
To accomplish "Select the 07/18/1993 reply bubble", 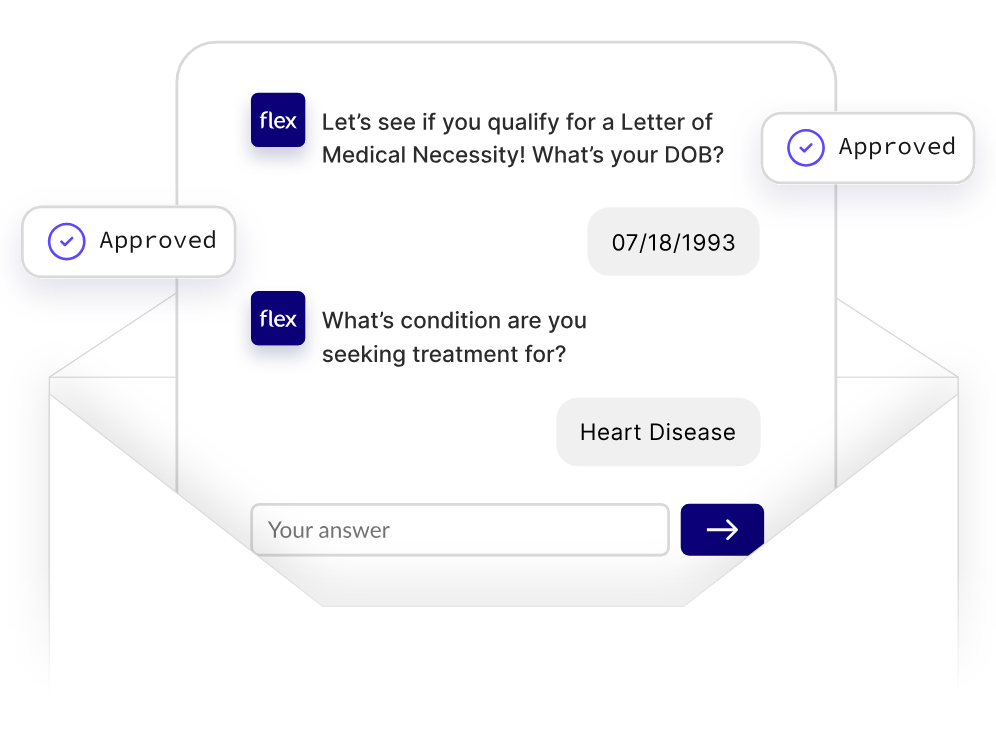I will click(x=673, y=242).
